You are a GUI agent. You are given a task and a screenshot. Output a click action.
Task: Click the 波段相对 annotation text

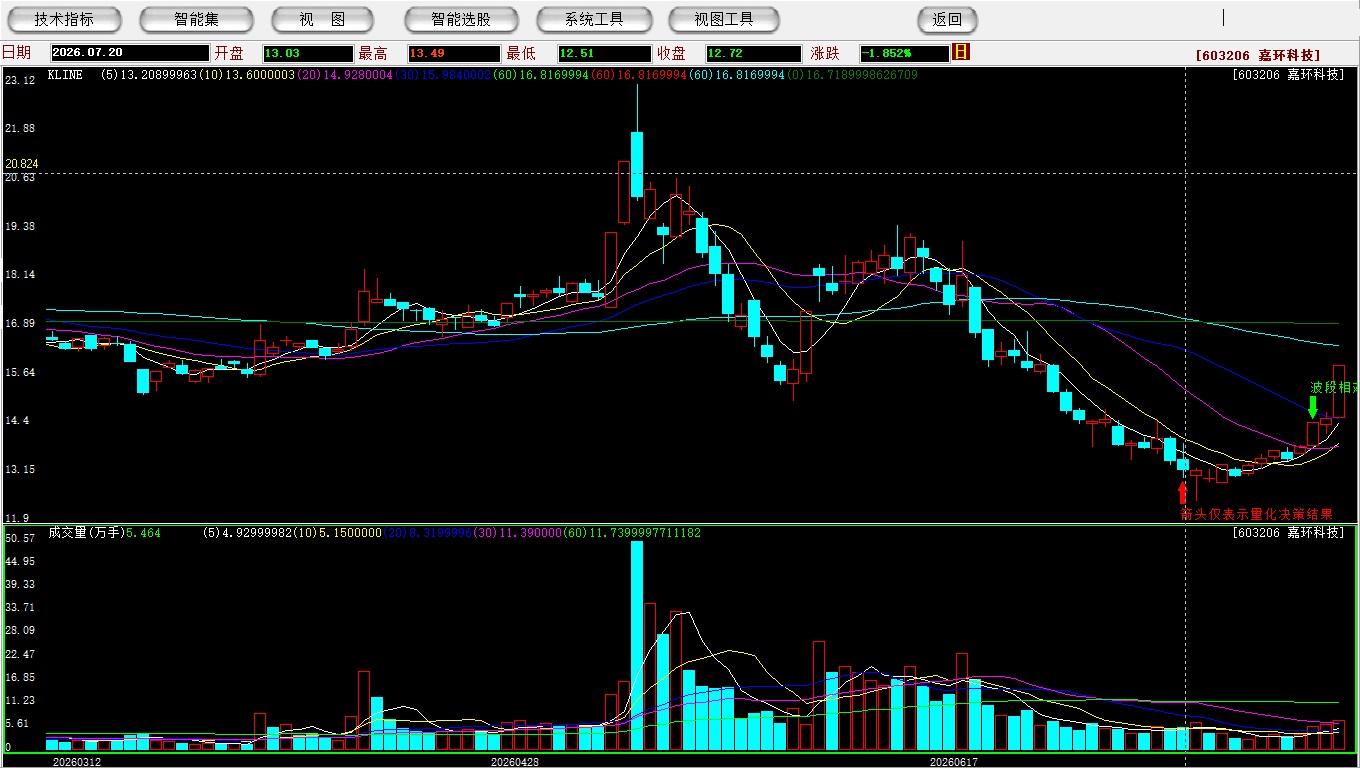click(x=1334, y=387)
